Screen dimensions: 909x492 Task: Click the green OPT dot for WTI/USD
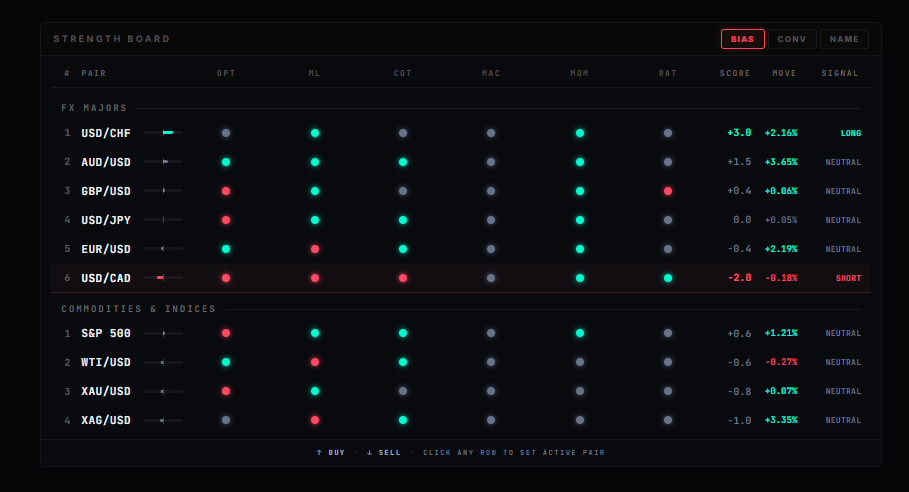coord(226,362)
